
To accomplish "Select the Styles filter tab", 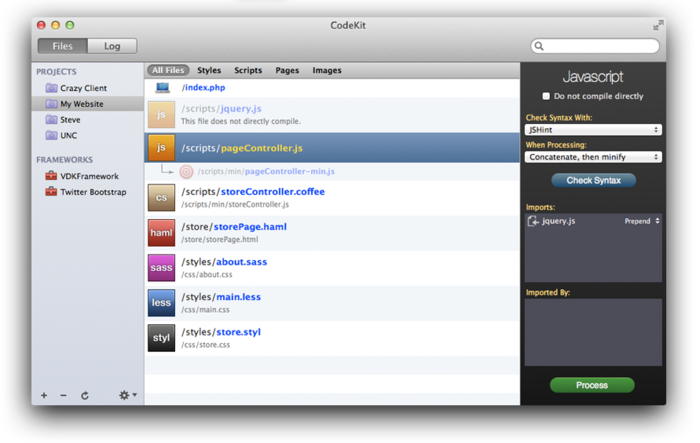I will [209, 71].
